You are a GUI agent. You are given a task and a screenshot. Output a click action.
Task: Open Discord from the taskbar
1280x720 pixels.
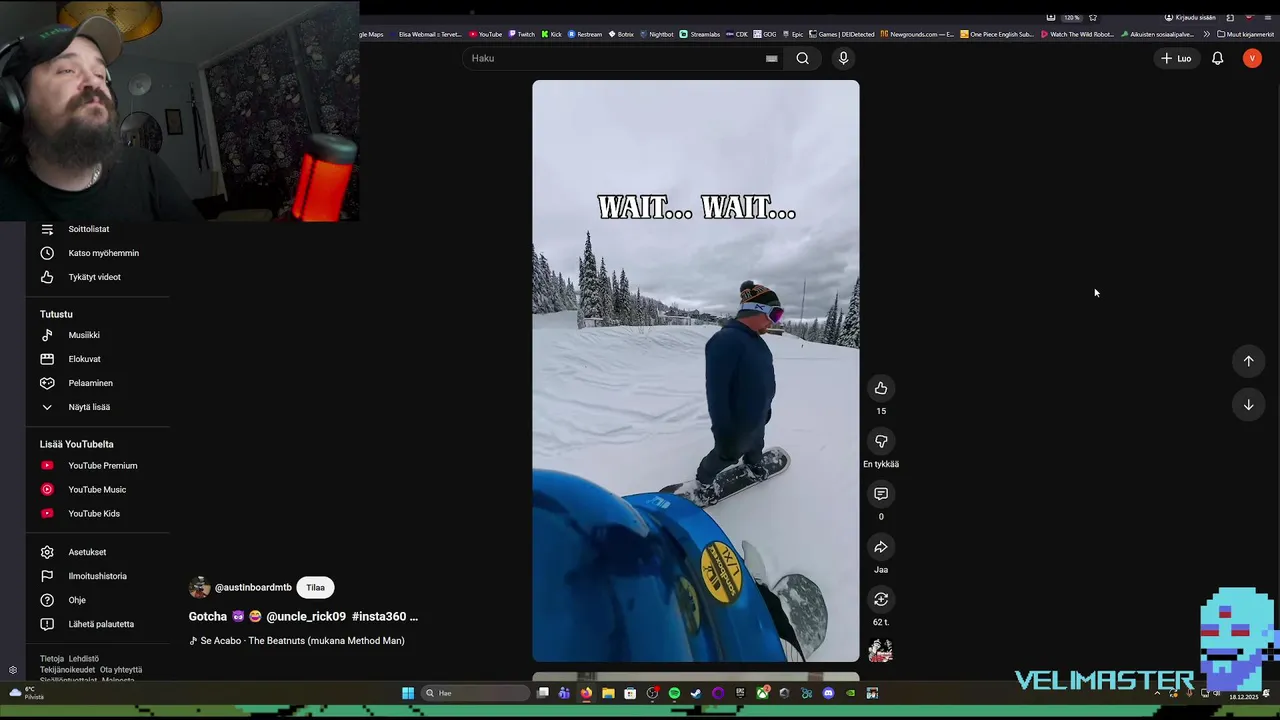coord(828,693)
